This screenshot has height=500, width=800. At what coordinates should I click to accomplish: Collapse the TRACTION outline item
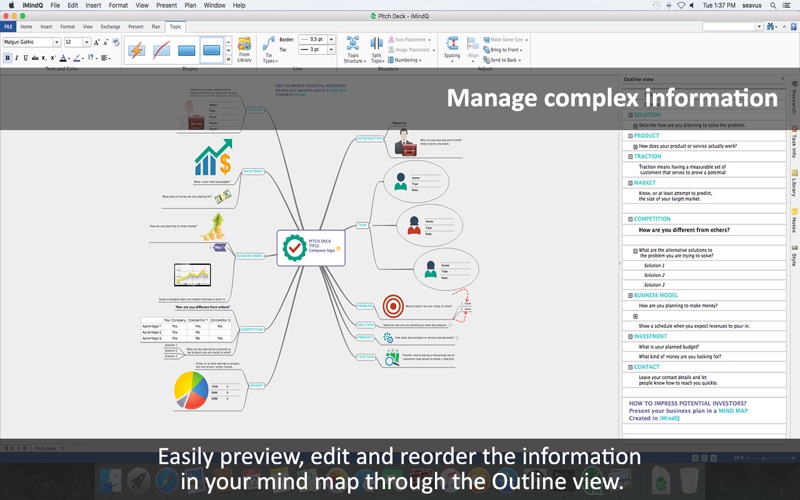pyautogui.click(x=630, y=157)
